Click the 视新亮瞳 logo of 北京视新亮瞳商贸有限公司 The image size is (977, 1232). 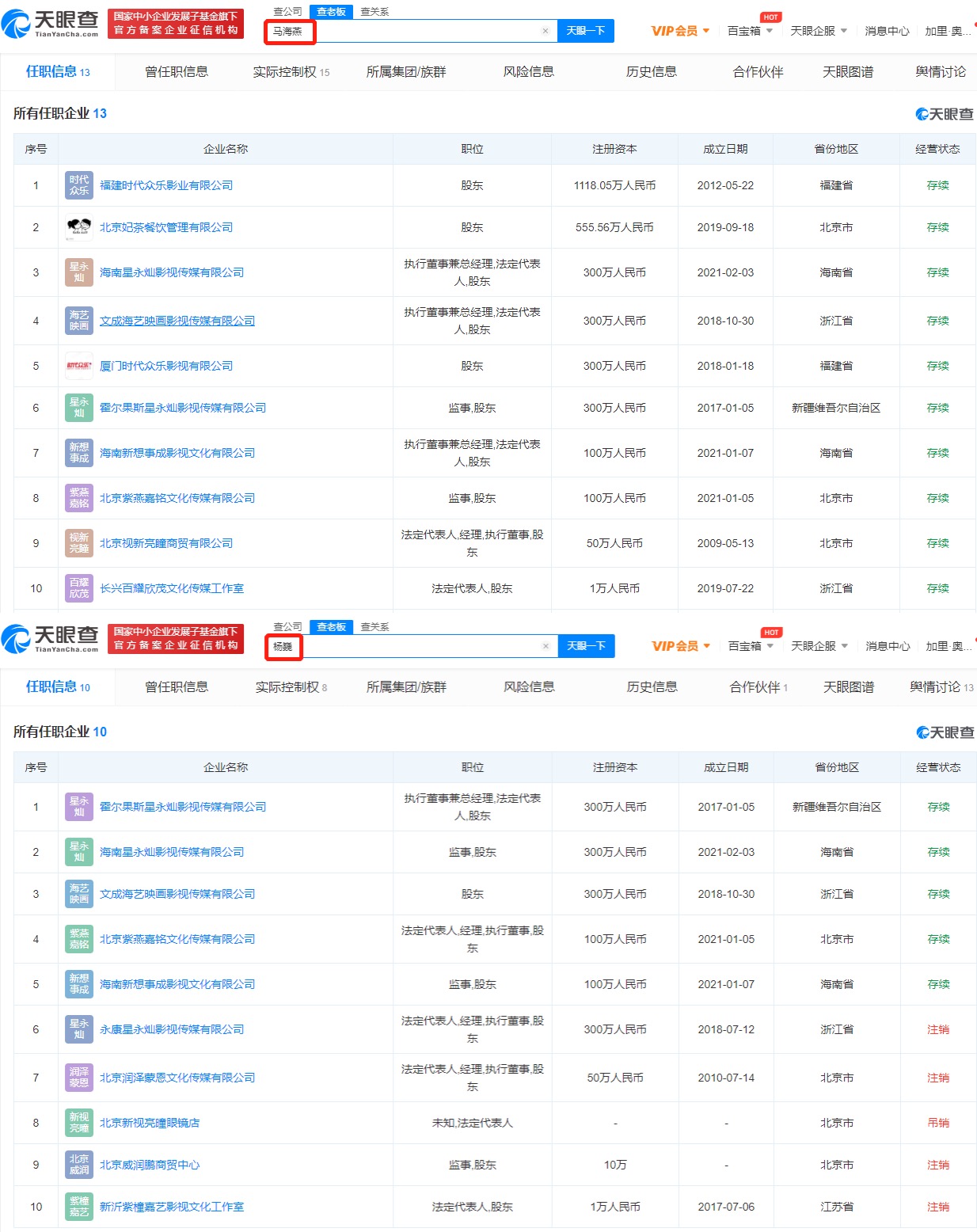(79, 543)
